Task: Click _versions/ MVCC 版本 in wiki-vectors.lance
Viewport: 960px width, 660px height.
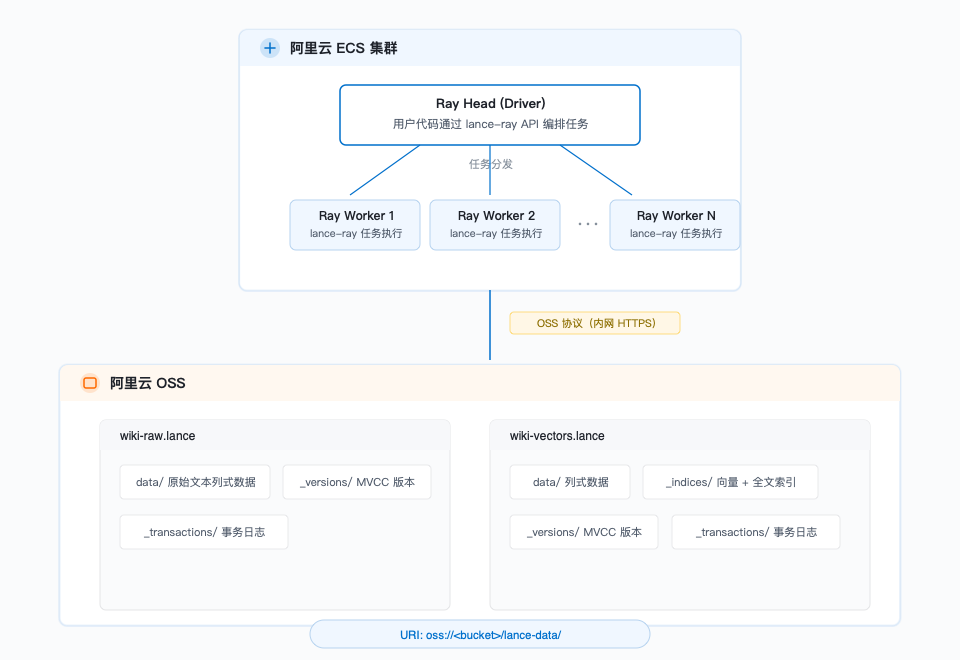Action: (x=584, y=532)
